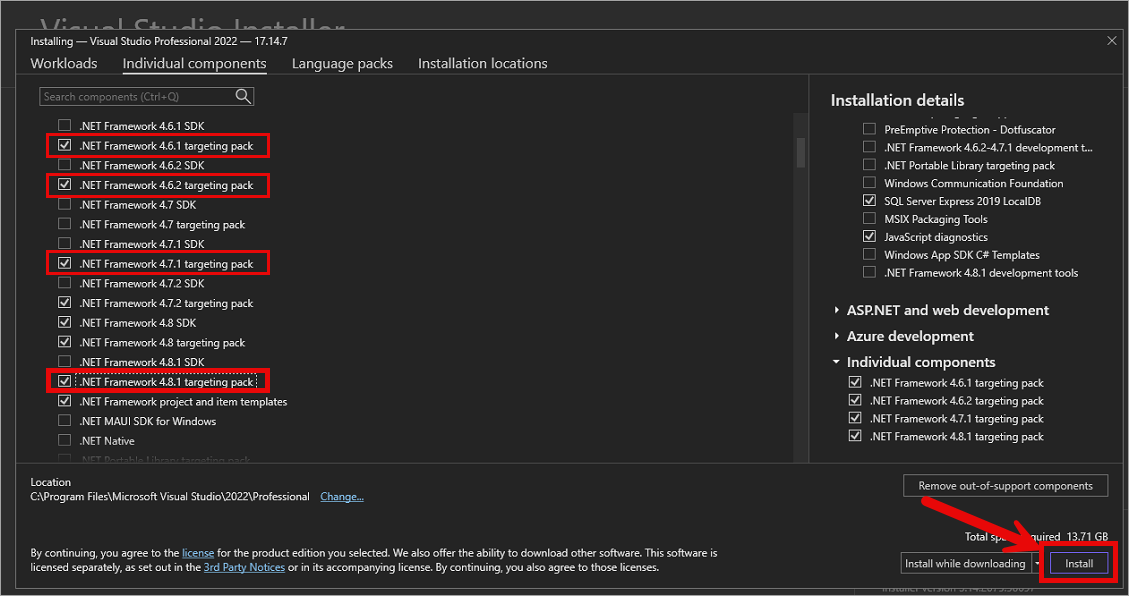The image size is (1129, 596).
Task: Go to the Installation locations tab
Action: [482, 63]
